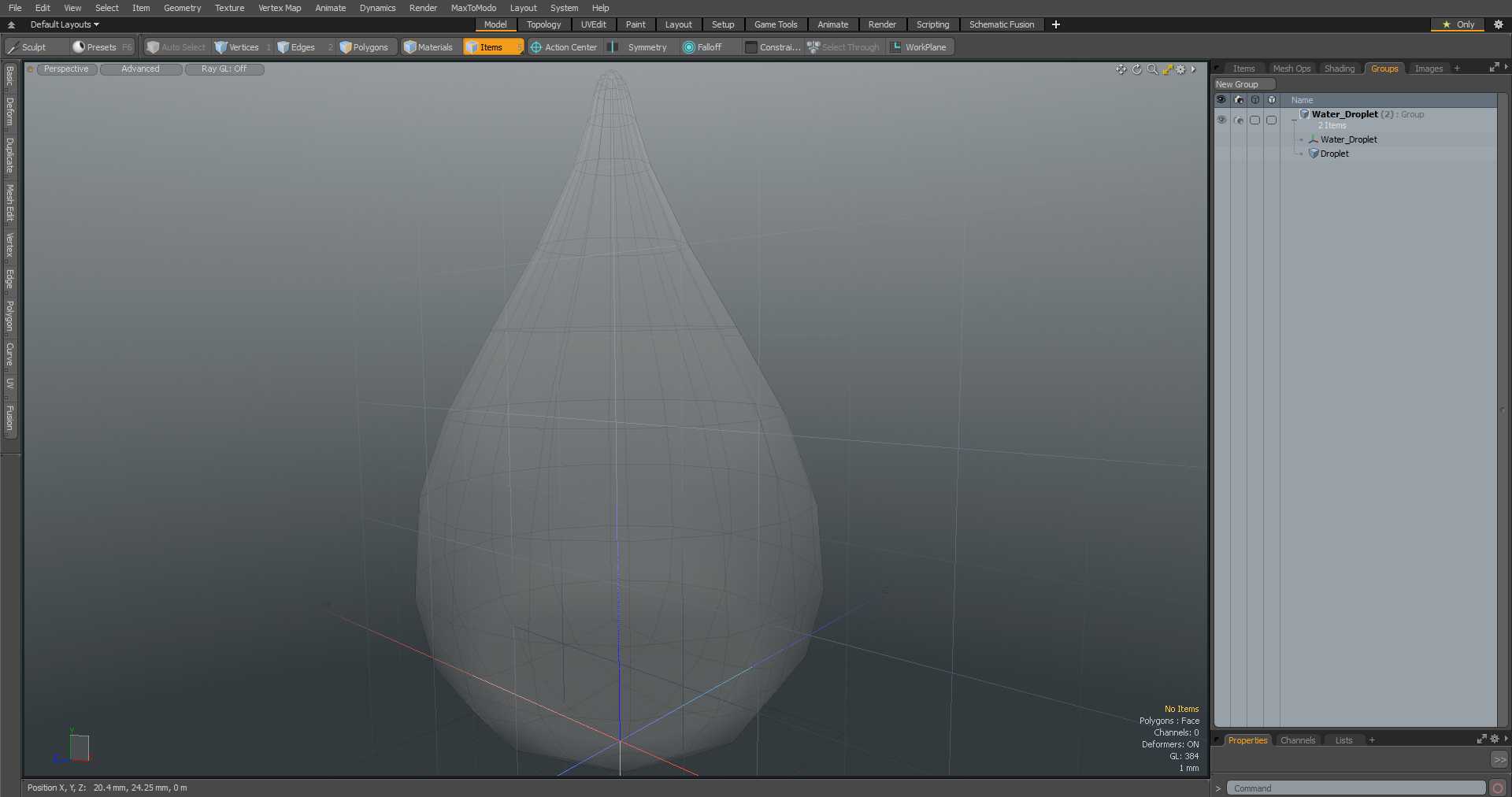Viewport: 1512px width, 797px height.
Task: Open the MaxToModo menu
Action: [x=473, y=8]
